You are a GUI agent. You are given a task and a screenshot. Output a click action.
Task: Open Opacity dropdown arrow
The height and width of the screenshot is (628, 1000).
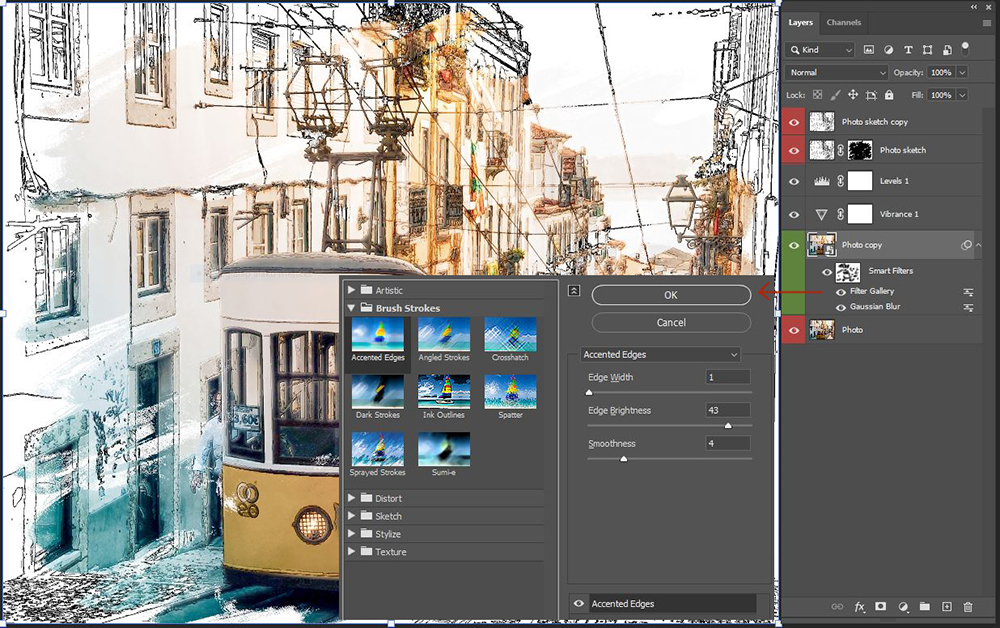(962, 73)
